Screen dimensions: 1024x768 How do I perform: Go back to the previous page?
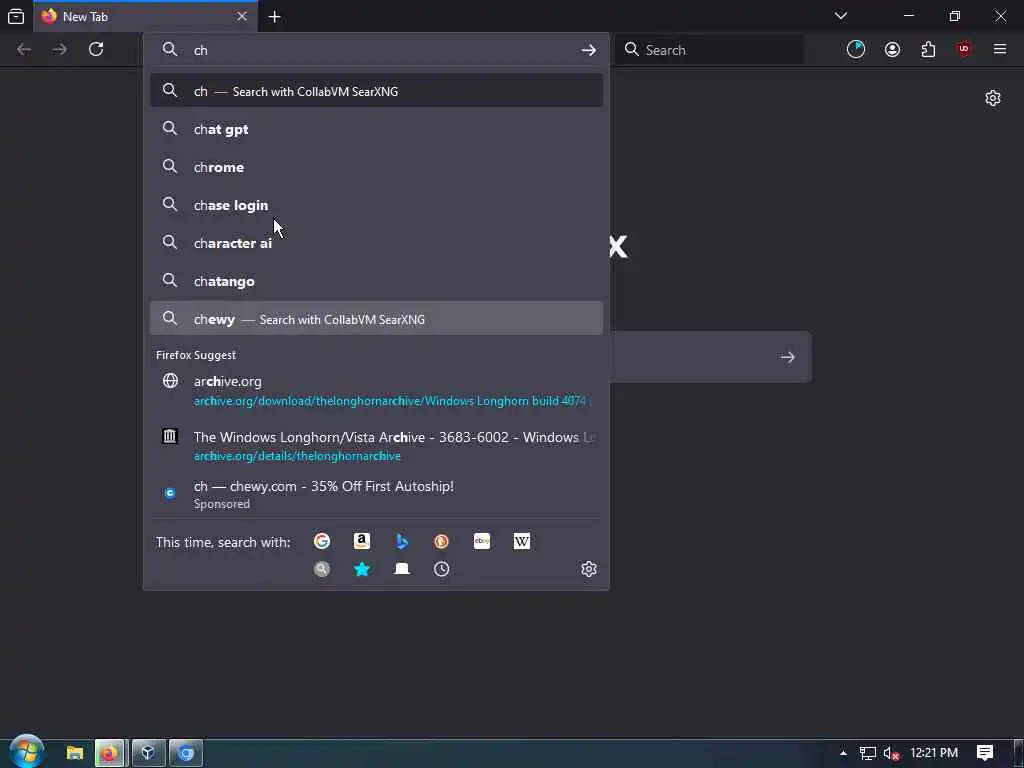click(x=24, y=50)
